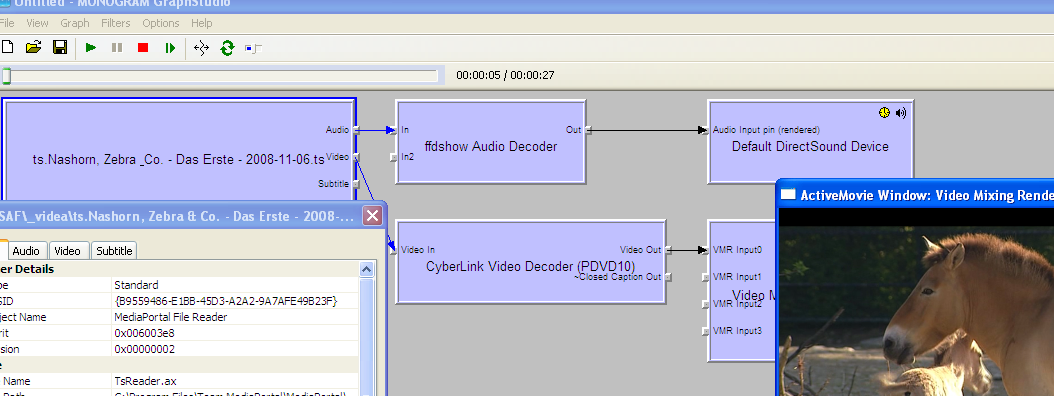Click the "MediaPortal File Reader" value
1054x396 pixels.
pyautogui.click(x=171, y=317)
